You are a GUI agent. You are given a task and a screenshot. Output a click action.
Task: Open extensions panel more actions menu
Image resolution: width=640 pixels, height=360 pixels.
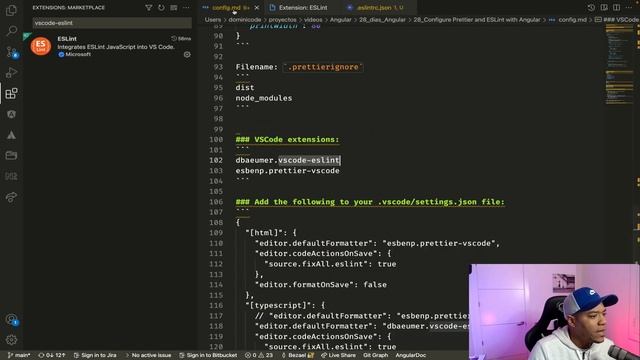click(x=186, y=8)
